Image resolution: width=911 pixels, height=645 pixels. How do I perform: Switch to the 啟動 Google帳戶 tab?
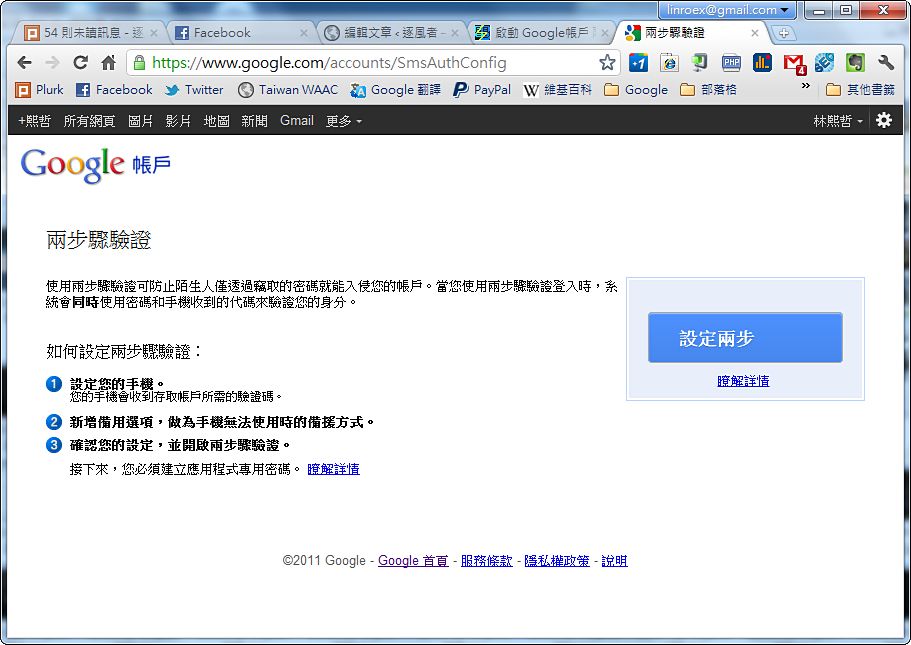[x=541, y=33]
